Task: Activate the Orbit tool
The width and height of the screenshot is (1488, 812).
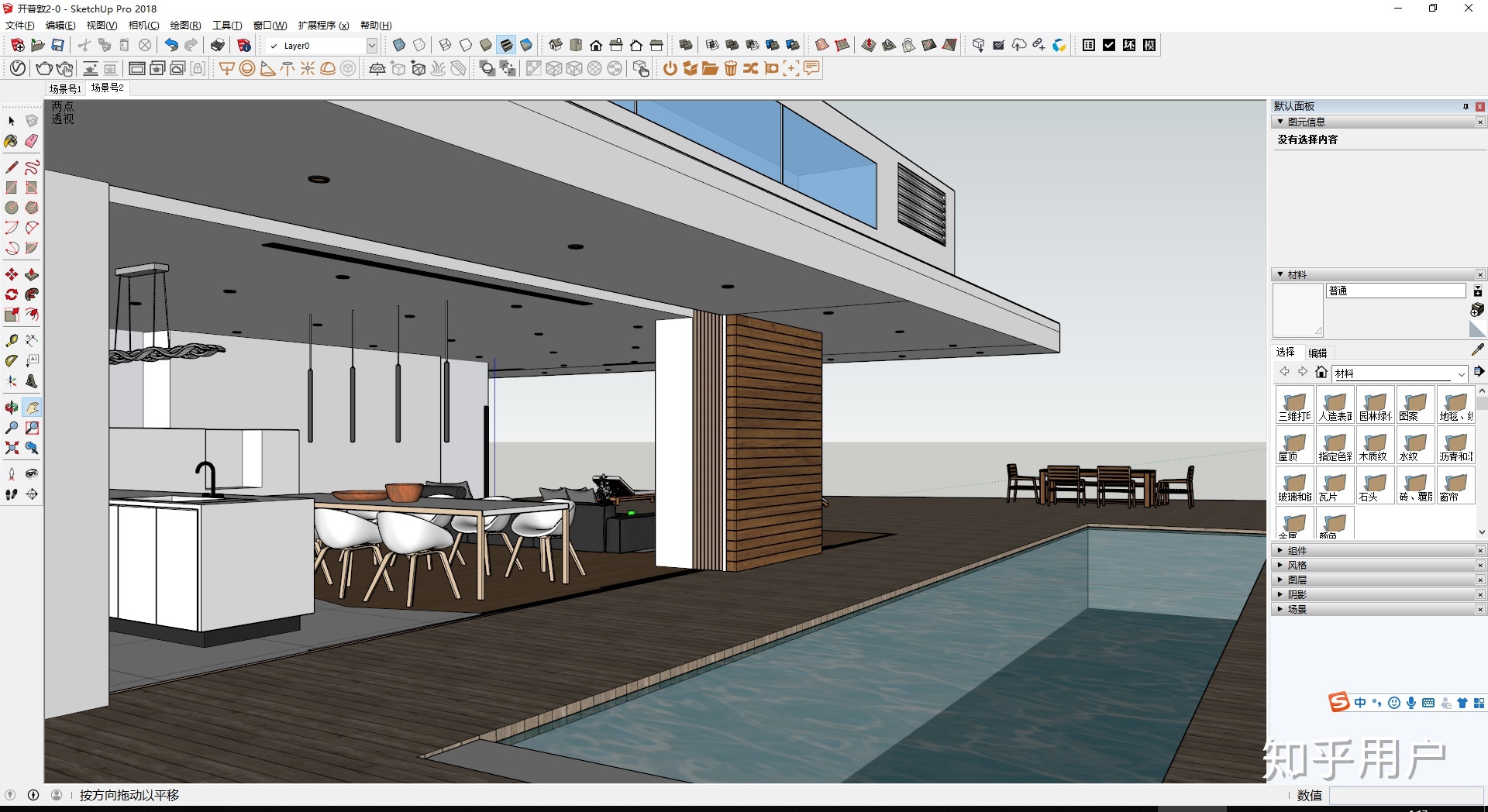Action: tap(11, 408)
